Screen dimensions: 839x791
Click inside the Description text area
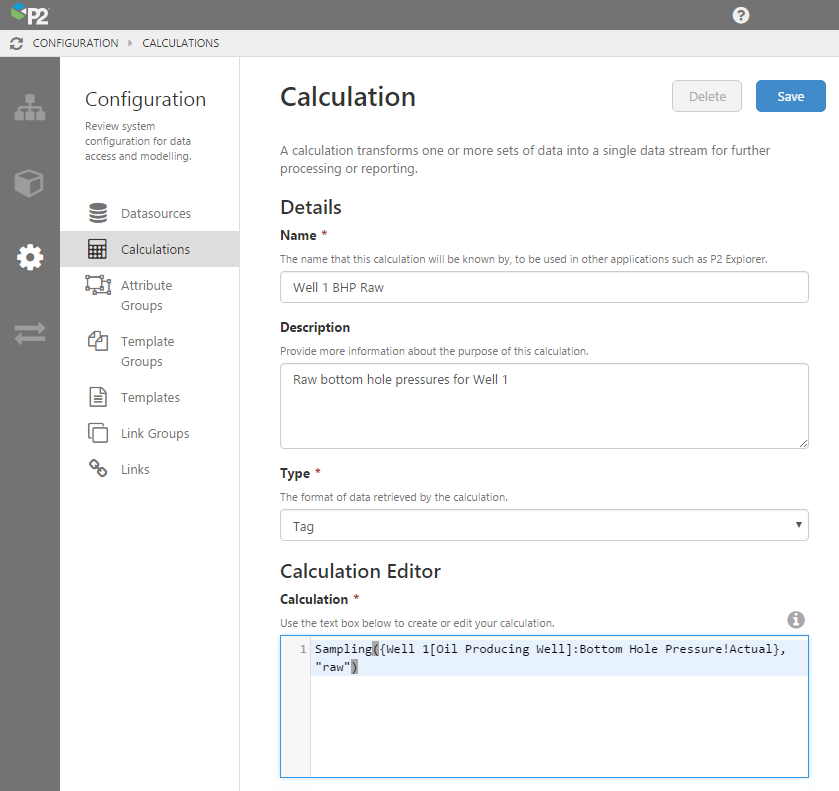pos(544,405)
